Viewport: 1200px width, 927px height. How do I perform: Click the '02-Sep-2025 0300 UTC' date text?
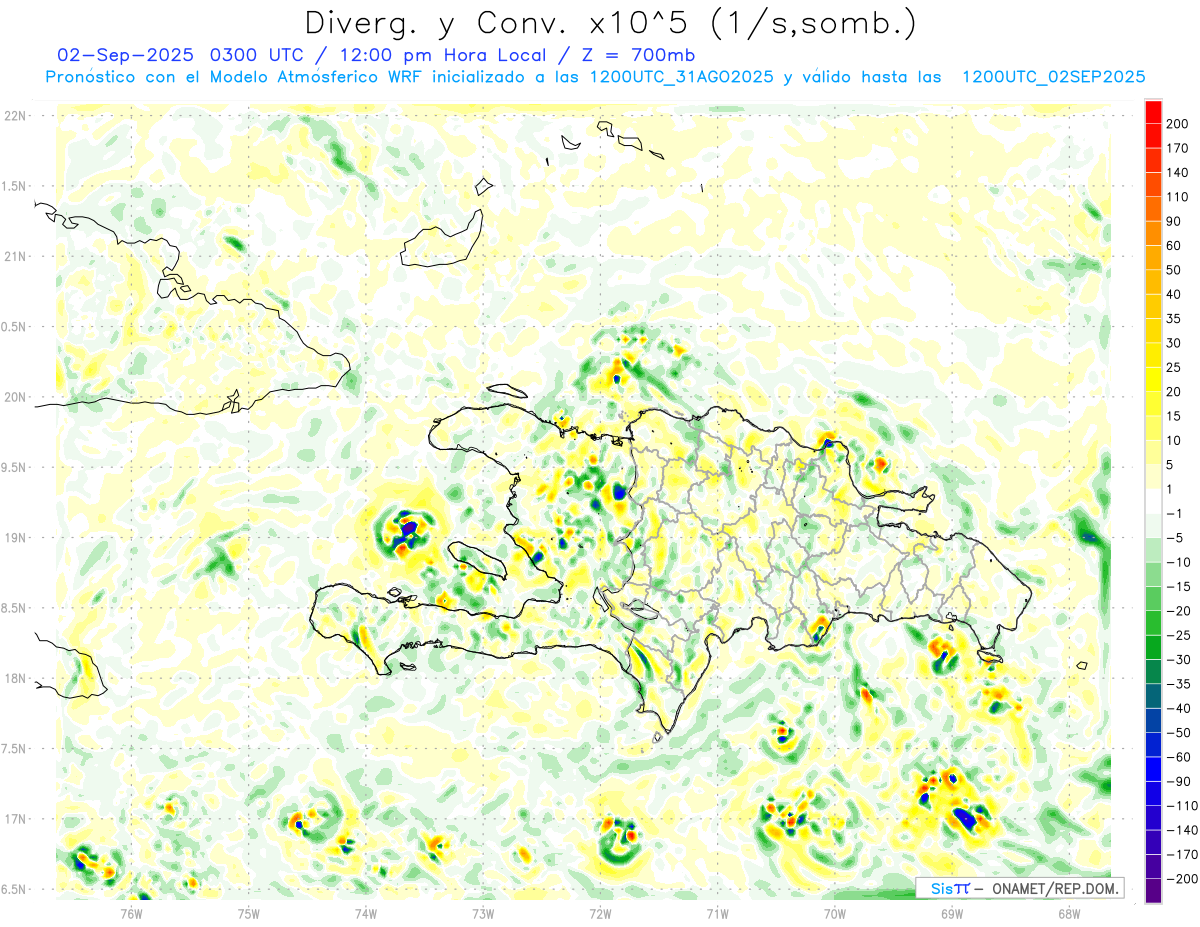click(x=182, y=55)
